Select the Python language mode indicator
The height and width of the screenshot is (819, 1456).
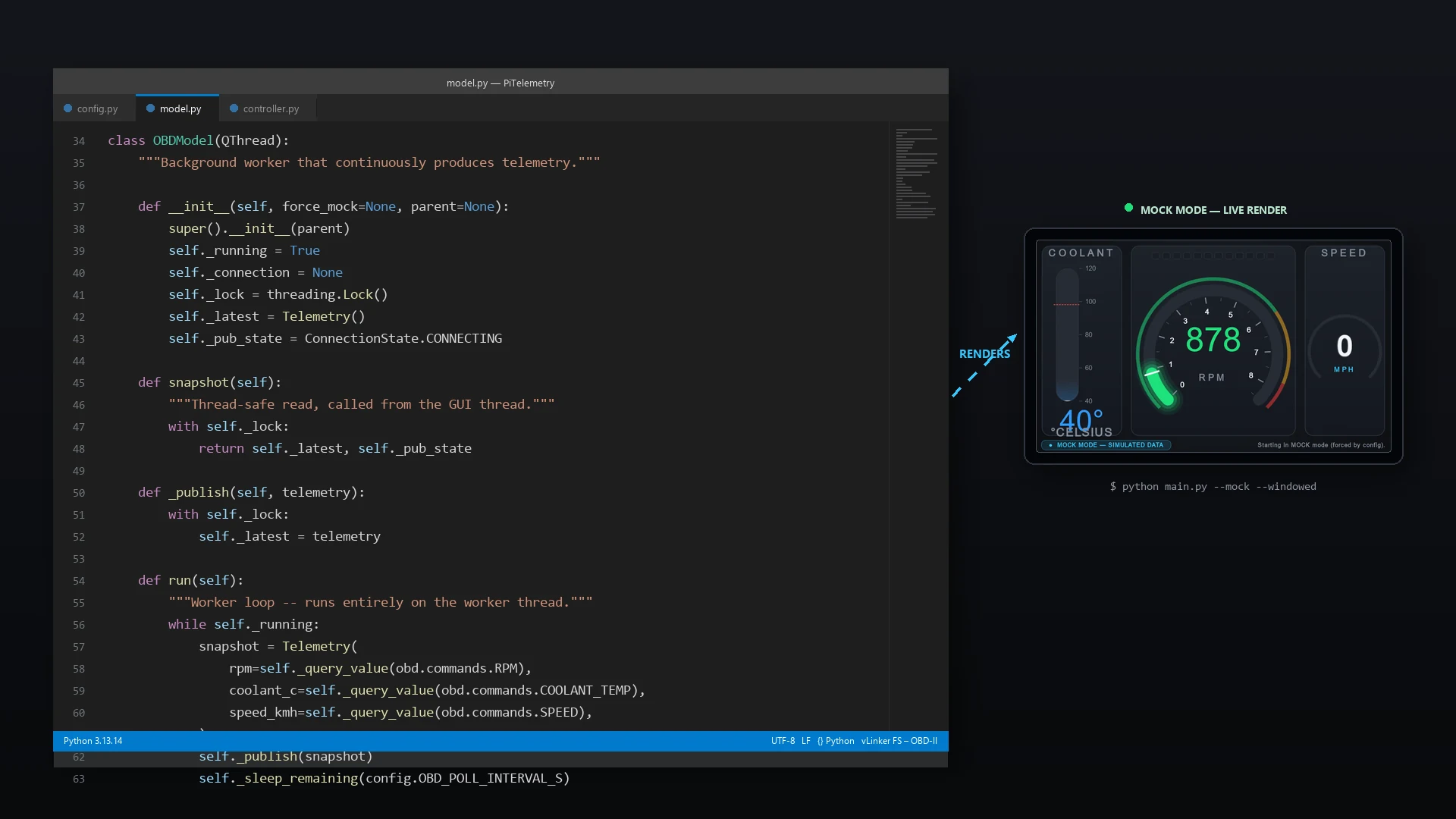pos(836,741)
